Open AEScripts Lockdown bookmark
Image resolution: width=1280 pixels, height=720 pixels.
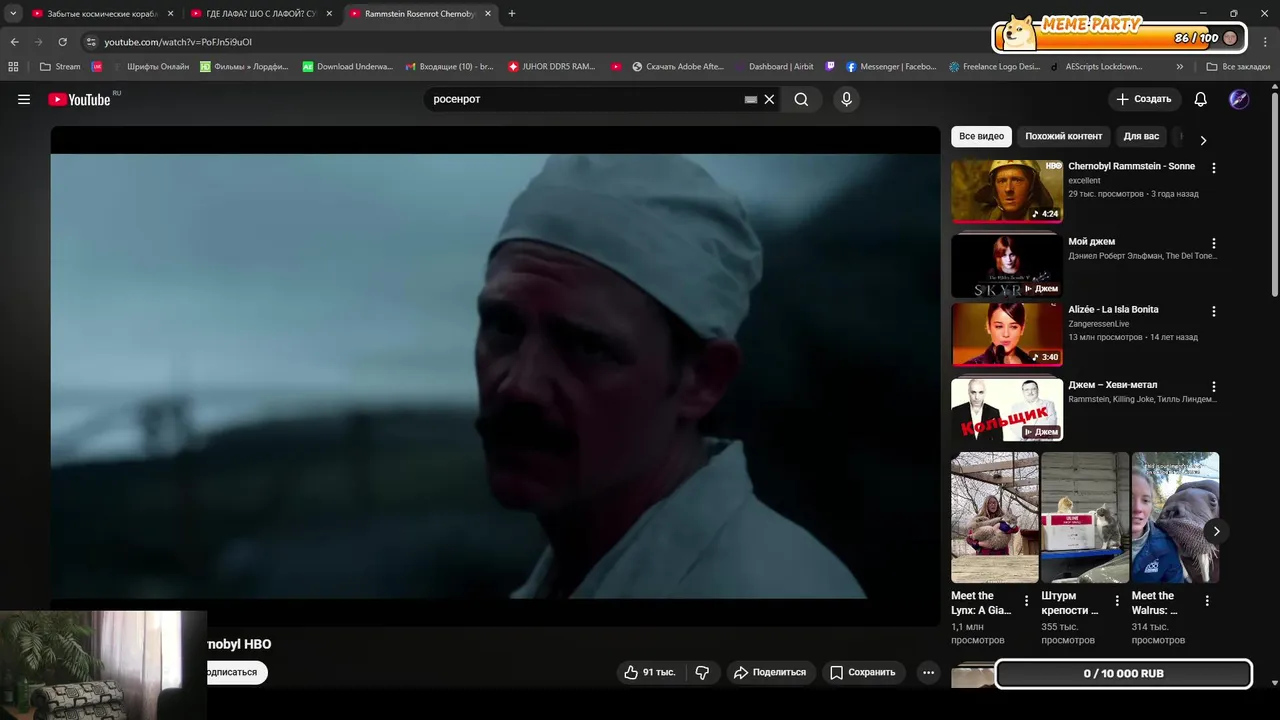1096,67
